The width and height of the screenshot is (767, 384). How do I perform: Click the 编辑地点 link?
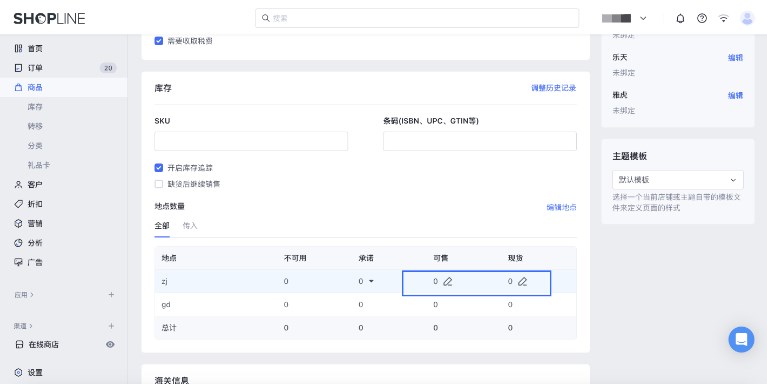[x=562, y=207]
